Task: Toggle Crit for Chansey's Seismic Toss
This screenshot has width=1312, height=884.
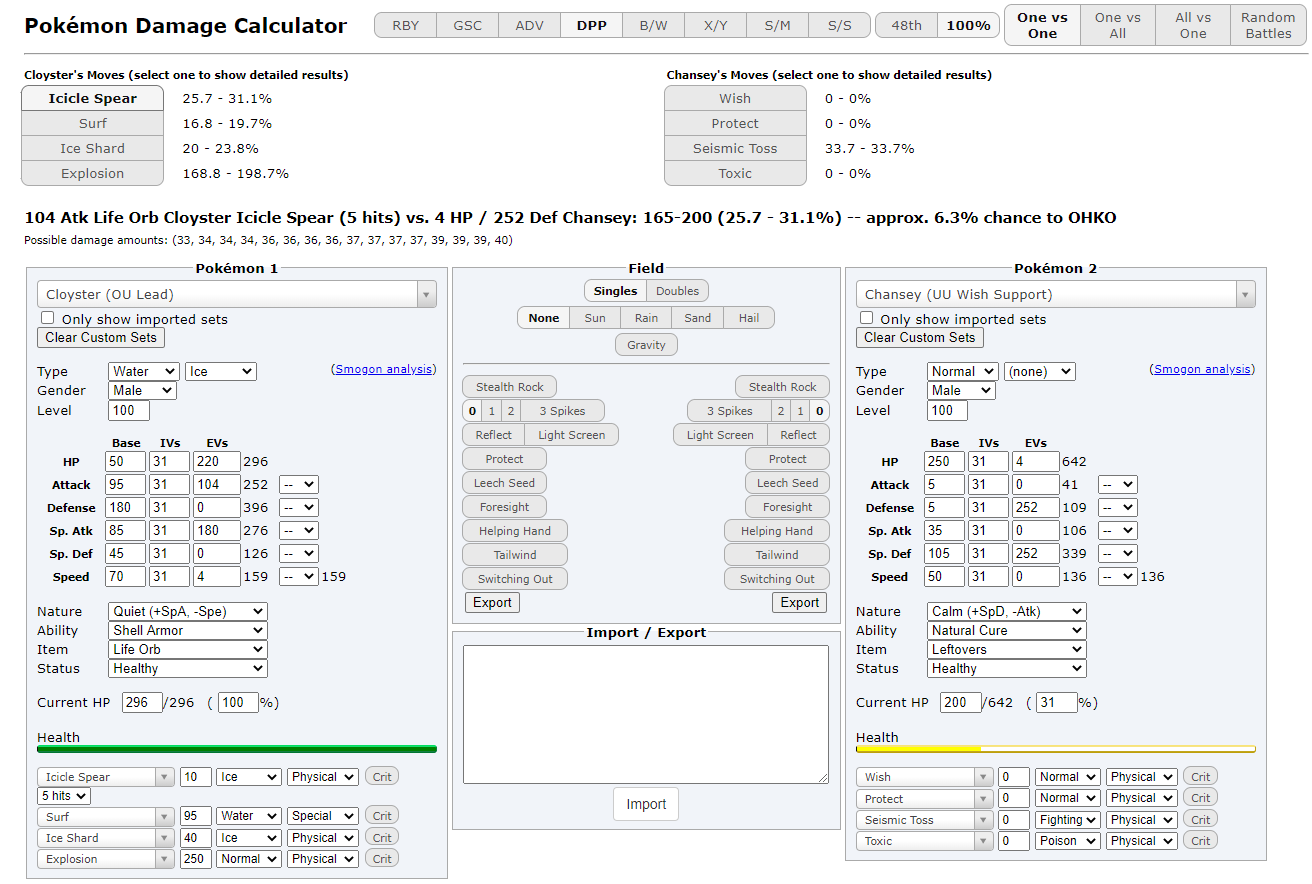Action: [1201, 819]
